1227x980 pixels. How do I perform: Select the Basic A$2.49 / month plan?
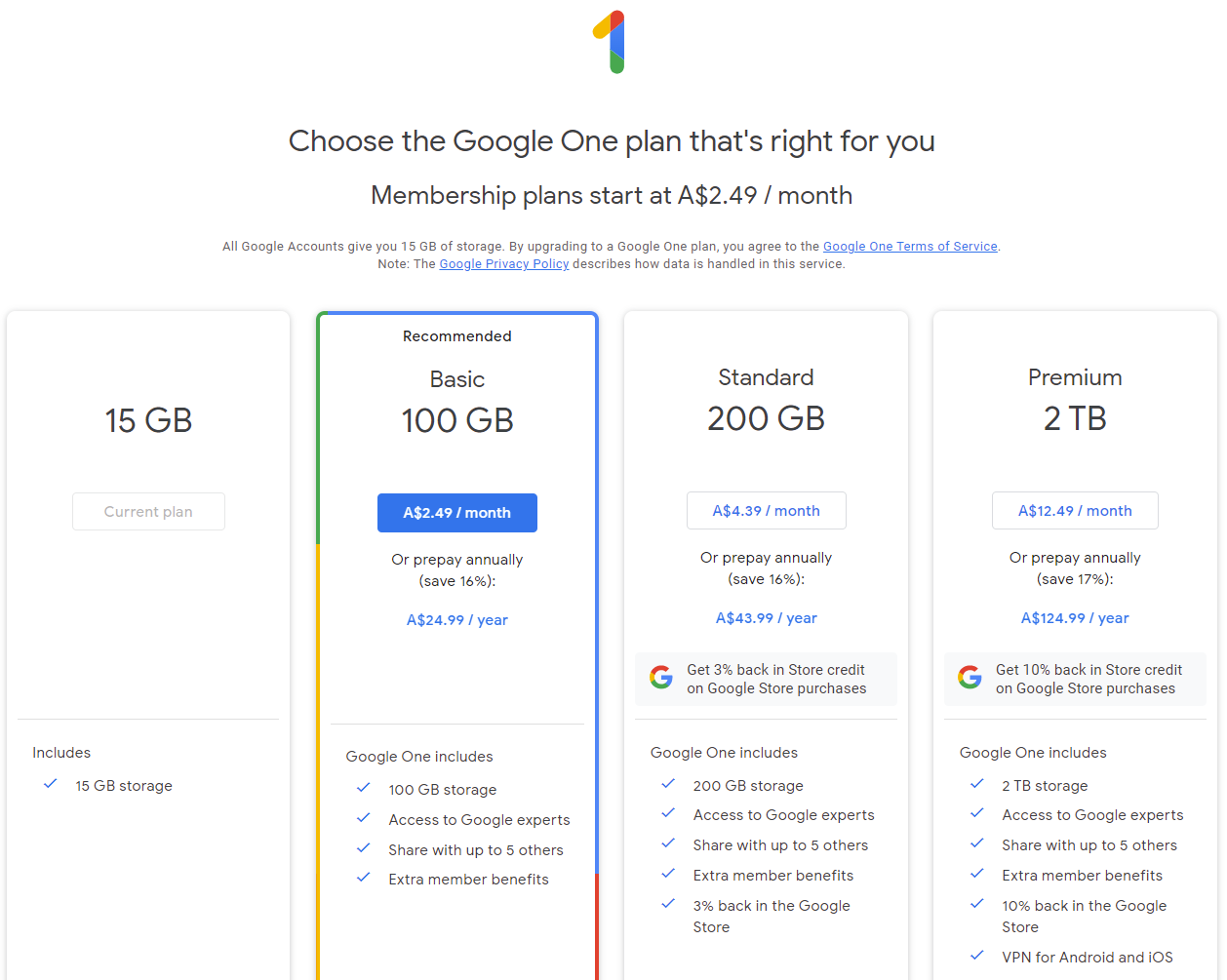tap(457, 513)
